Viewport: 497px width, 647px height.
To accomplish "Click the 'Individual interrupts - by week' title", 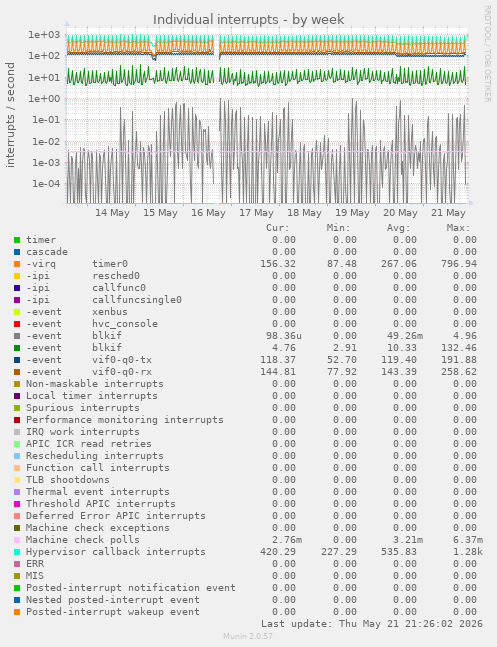I will click(248, 19).
